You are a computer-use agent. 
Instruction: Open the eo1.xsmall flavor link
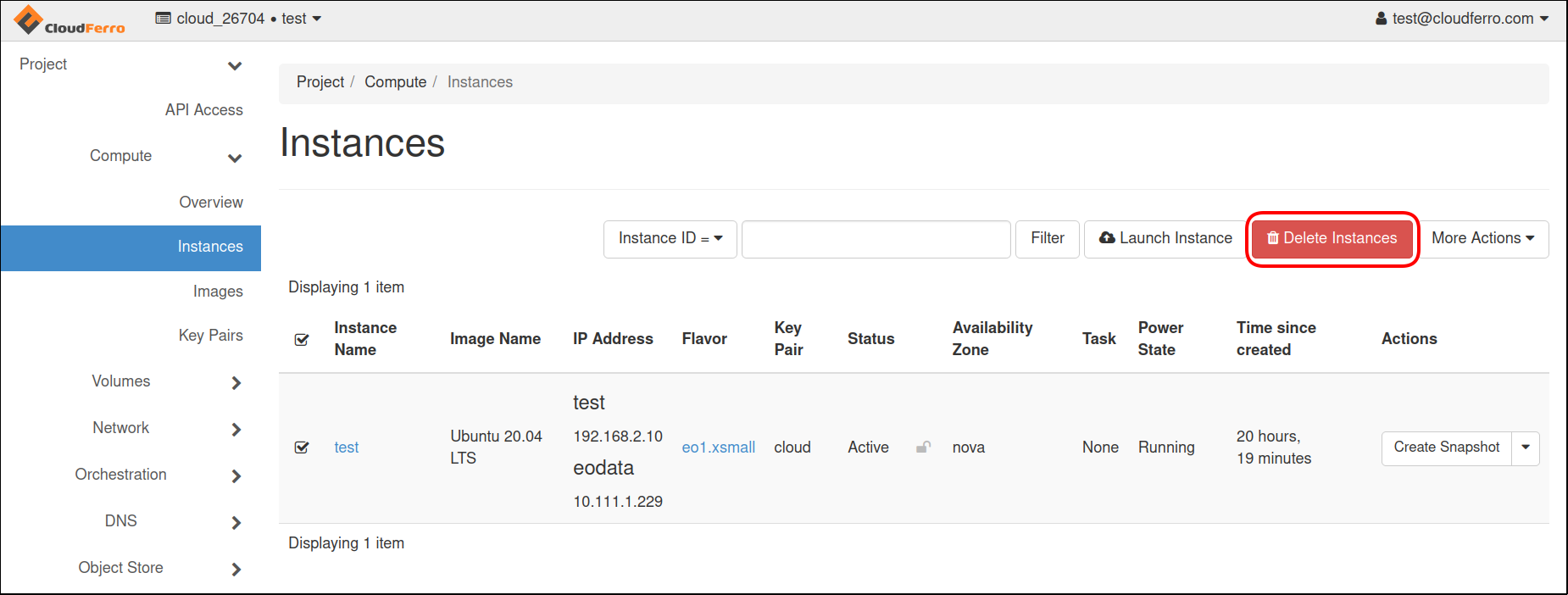(x=718, y=448)
